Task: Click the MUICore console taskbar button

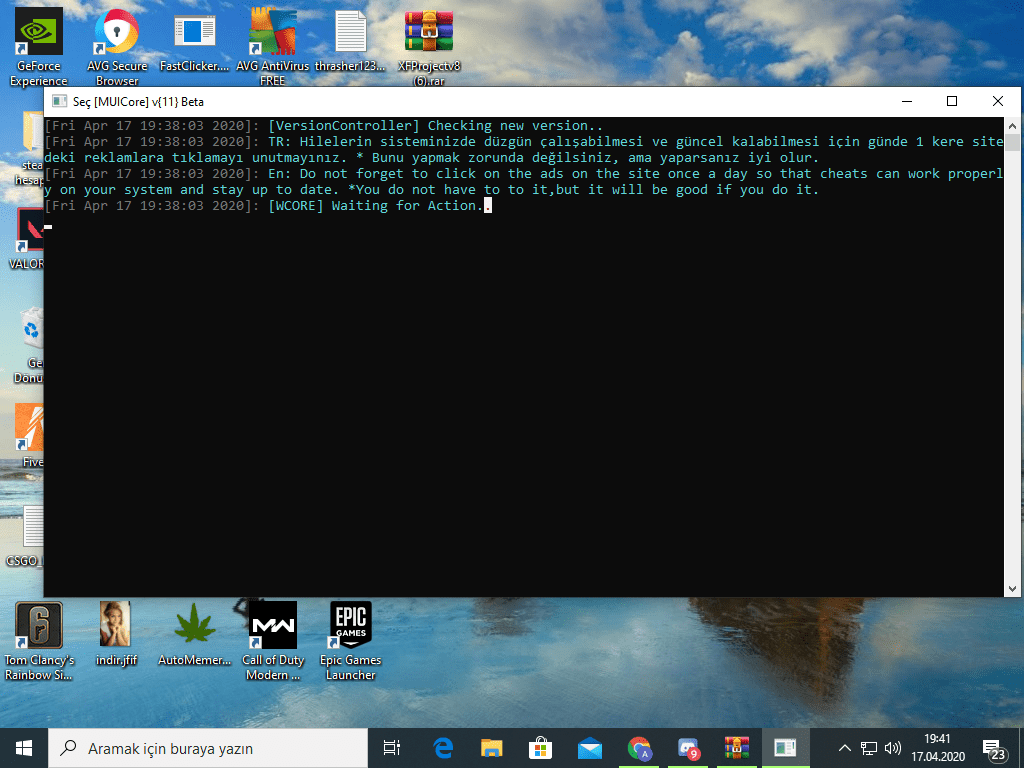Action: point(786,748)
